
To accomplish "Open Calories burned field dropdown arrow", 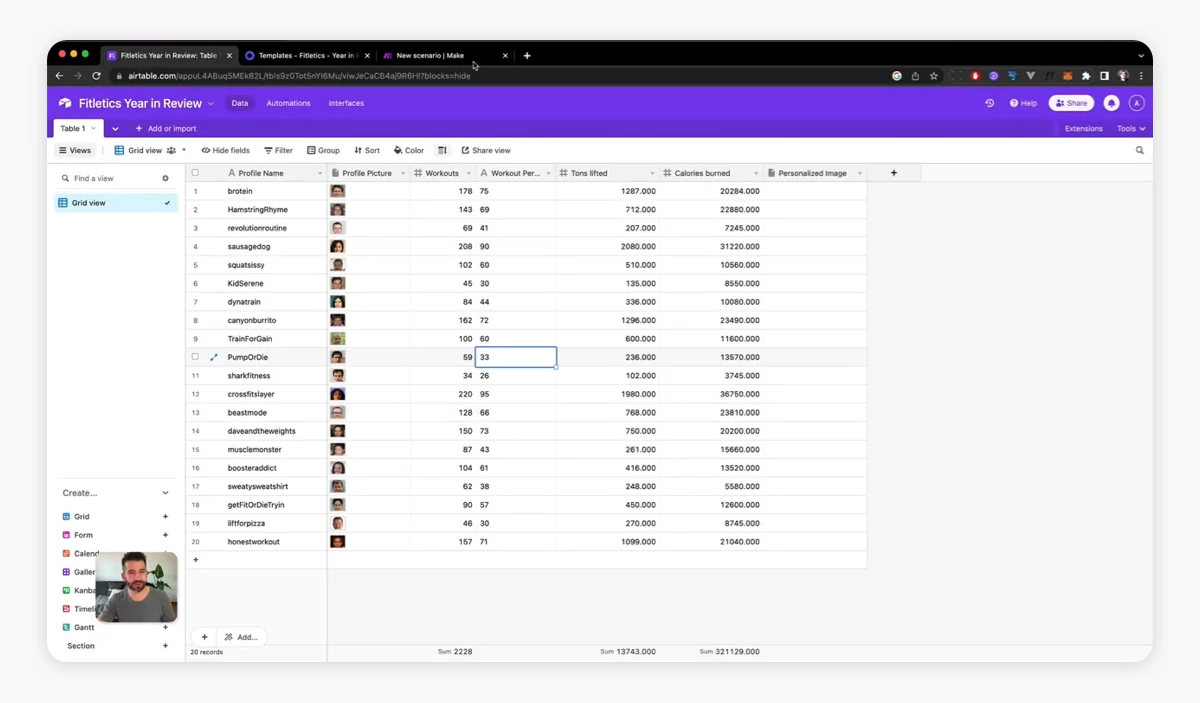I will (756, 173).
